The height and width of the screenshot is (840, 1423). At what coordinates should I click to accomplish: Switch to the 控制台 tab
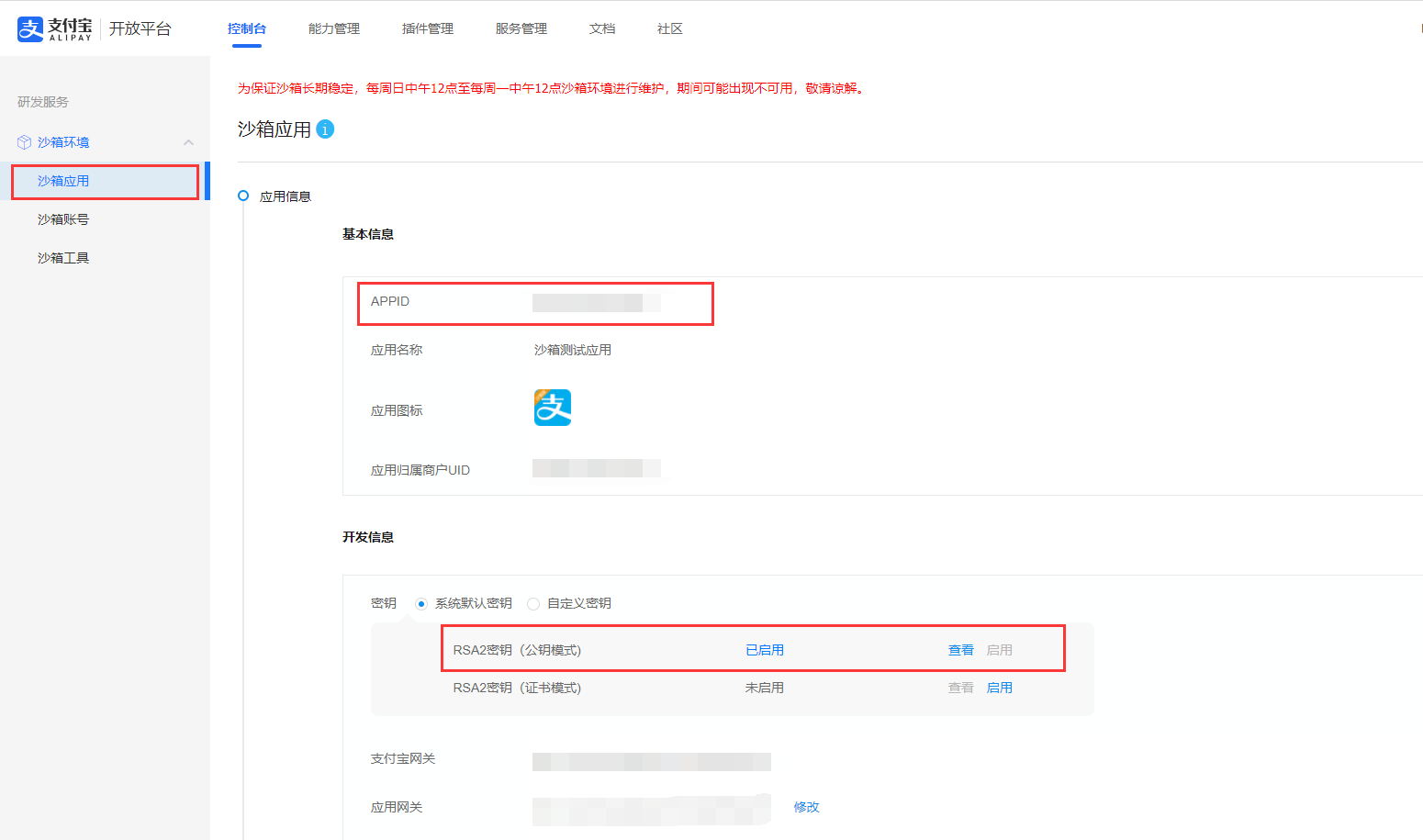[x=247, y=28]
